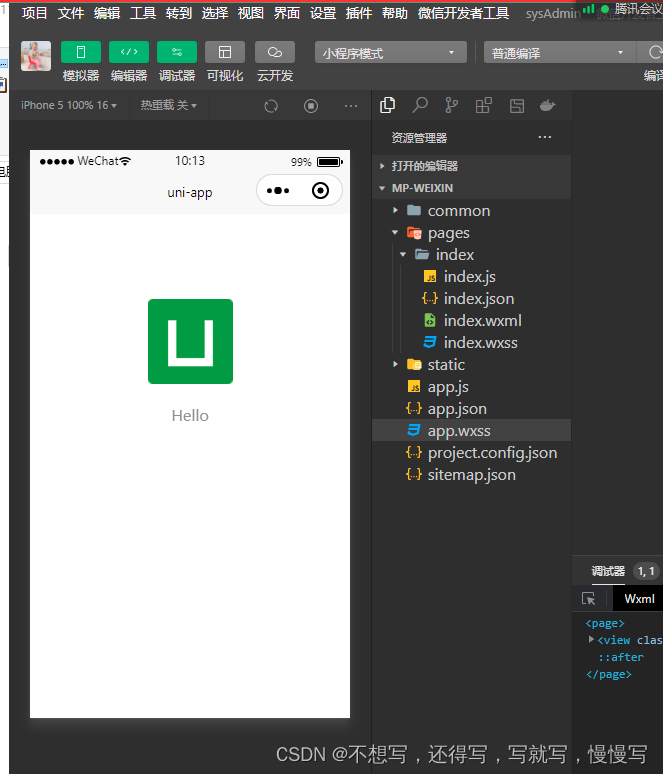Open the index.wxml file
The image size is (663, 774).
(471, 321)
